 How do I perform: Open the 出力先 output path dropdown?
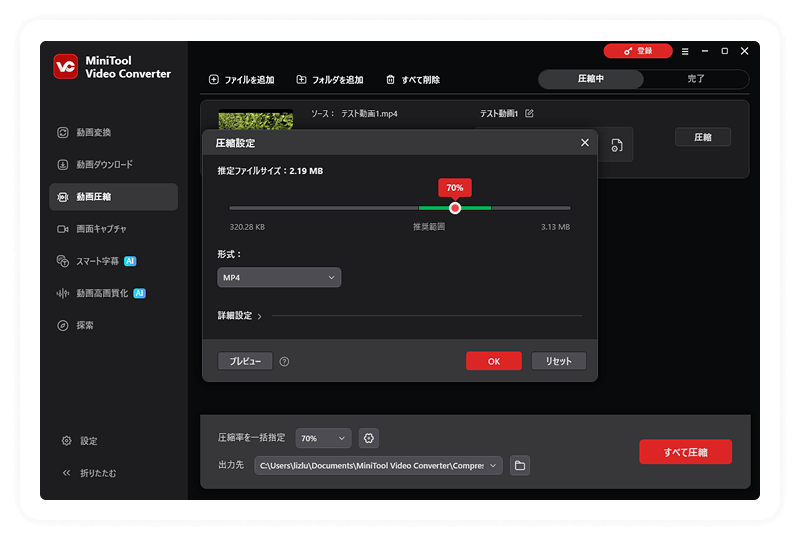coord(379,465)
